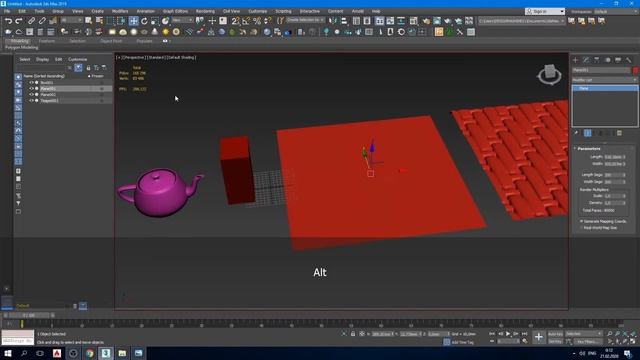640x360 pixels.
Task: Toggle the Percent Snap tool
Action: click(257, 21)
